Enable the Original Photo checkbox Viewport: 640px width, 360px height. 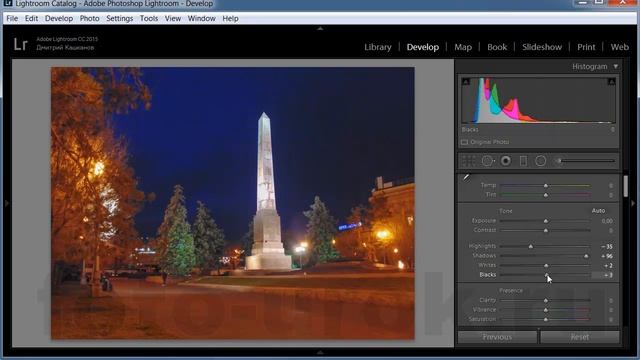[x=464, y=142]
